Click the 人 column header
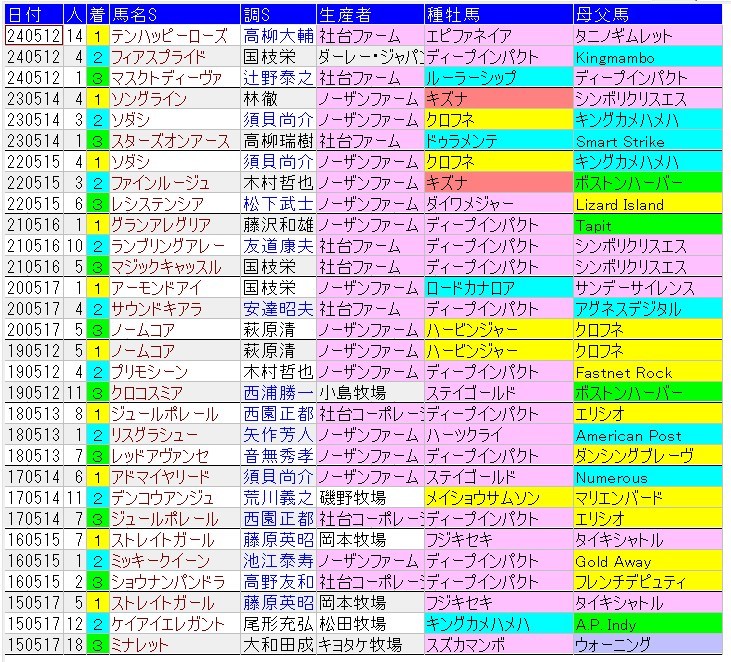Viewport: 731px width, 662px height. (75, 15)
